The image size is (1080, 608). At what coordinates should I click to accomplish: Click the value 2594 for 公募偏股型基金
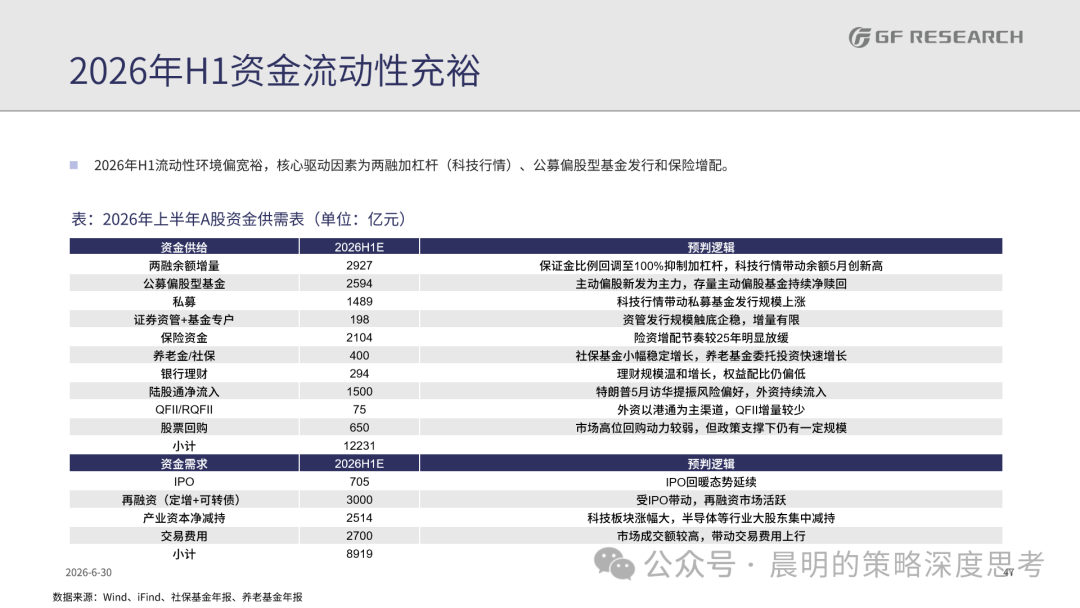(x=360, y=284)
